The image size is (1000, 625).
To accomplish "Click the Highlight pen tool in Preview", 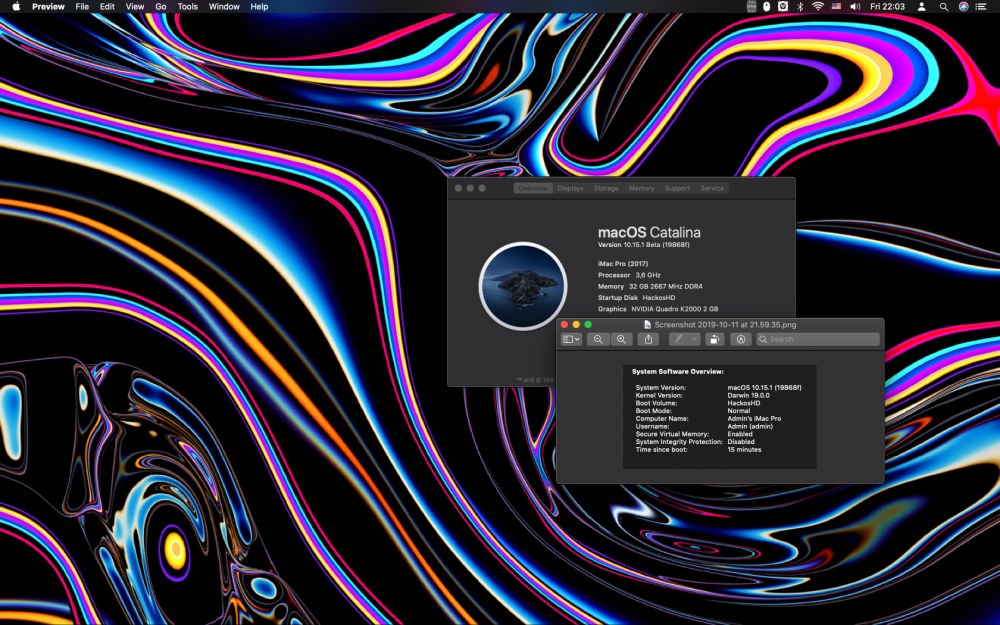I will [x=679, y=339].
